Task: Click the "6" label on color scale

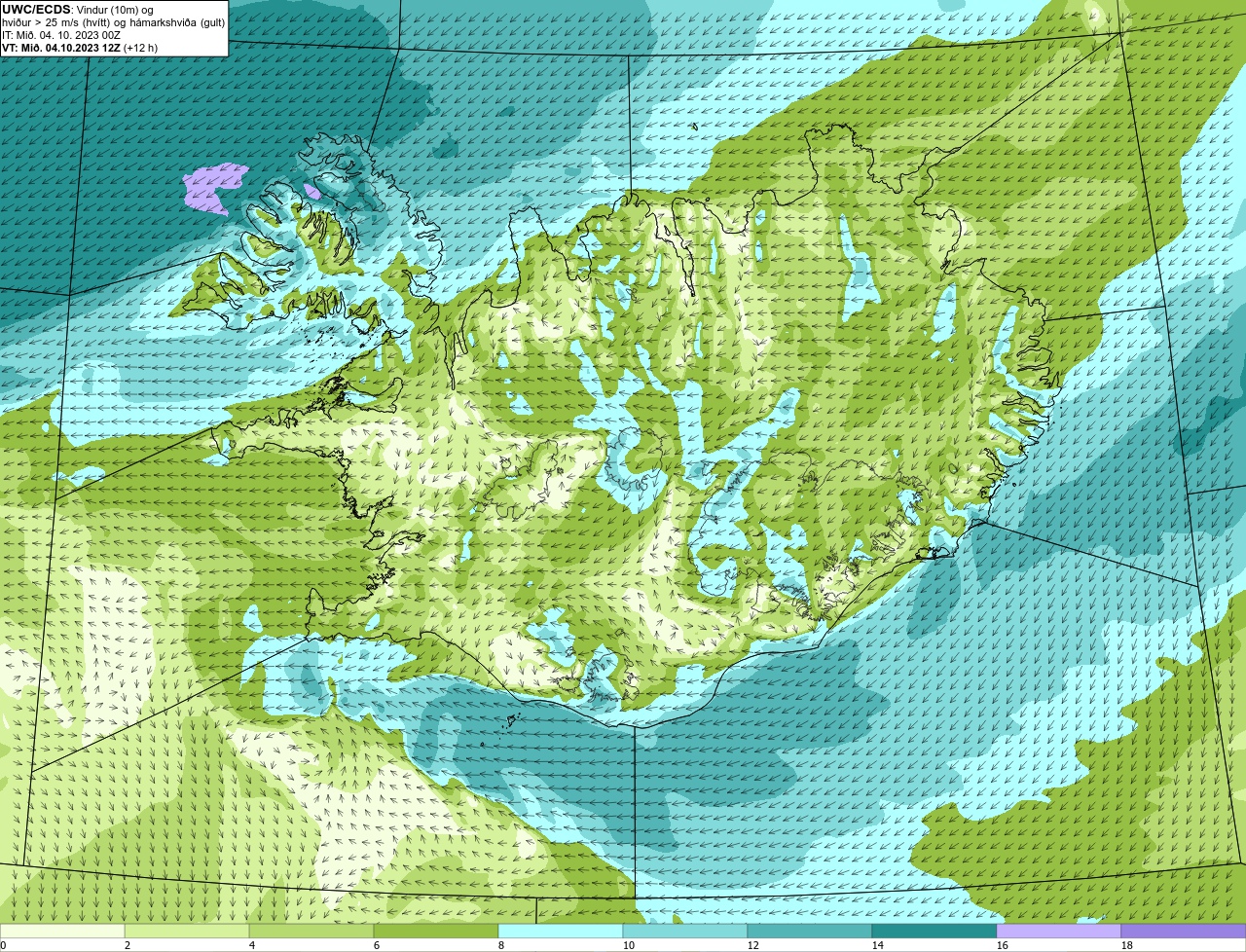Action: [x=377, y=945]
